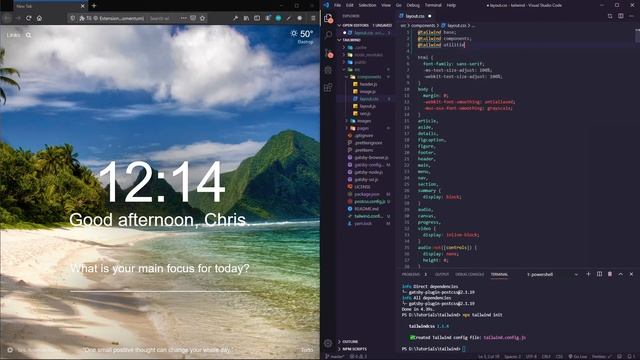The height and width of the screenshot is (360, 640).
Task: Open the Debug menu
Action: 413,5
